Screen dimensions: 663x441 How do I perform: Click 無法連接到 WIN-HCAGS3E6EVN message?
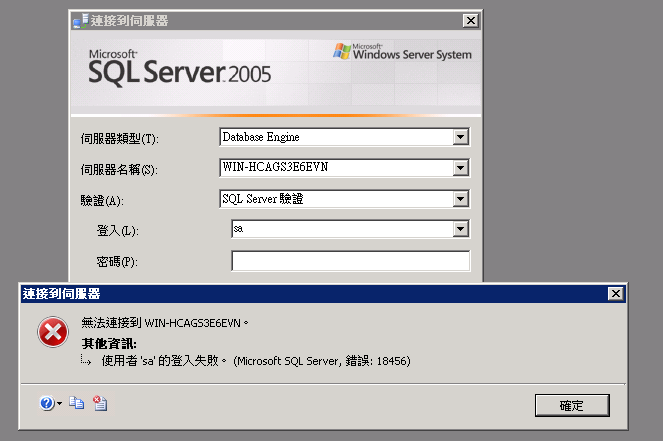[165, 323]
